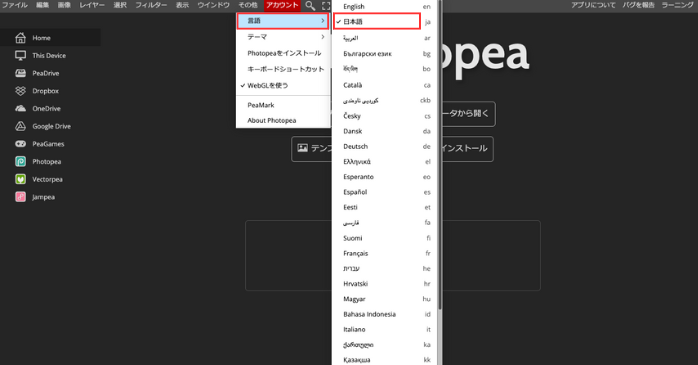Open the フィルター menu
Viewport: 698px width, 365px height.
(151, 5)
